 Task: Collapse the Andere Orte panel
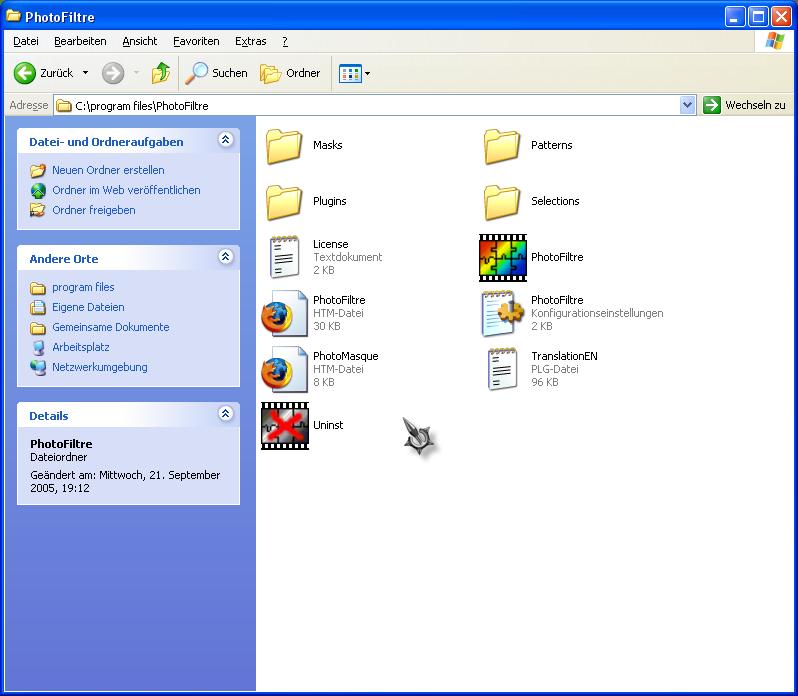pyautogui.click(x=226, y=258)
